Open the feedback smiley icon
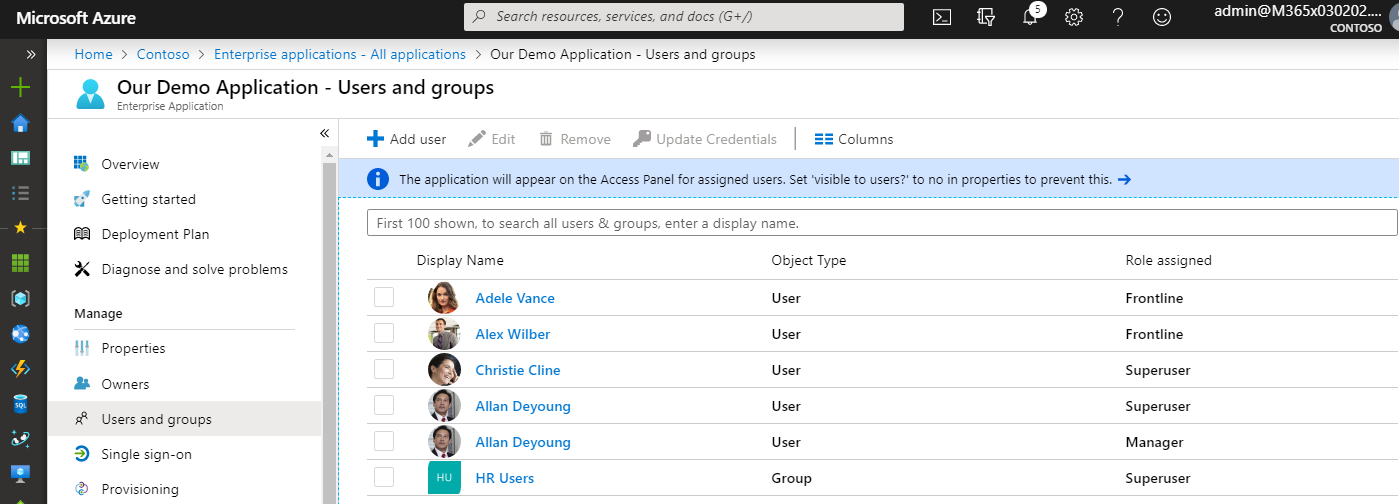Viewport: 1399px width, 504px height. pos(1162,17)
